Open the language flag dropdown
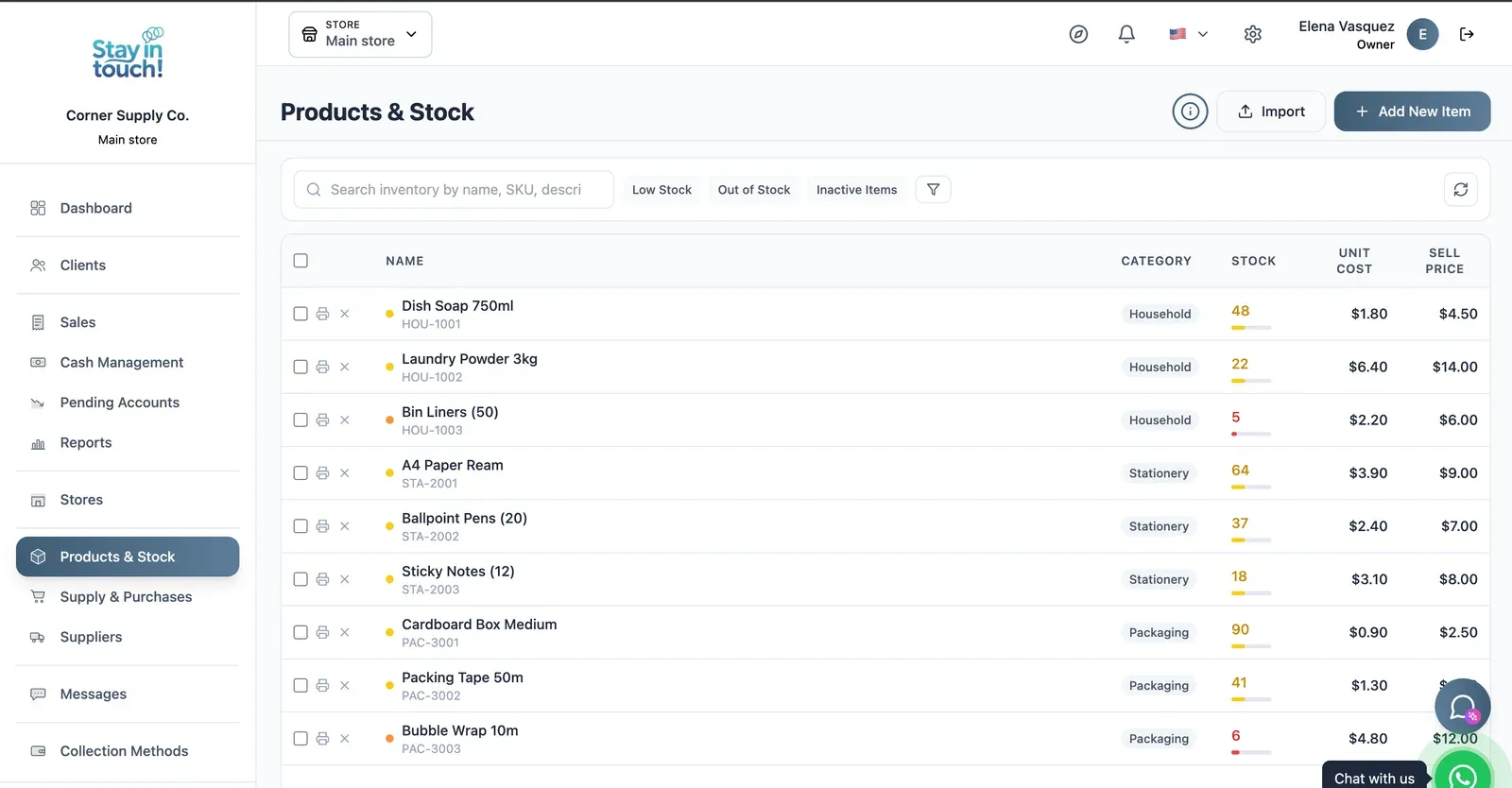This screenshot has height=788, width=1512. pyautogui.click(x=1188, y=34)
